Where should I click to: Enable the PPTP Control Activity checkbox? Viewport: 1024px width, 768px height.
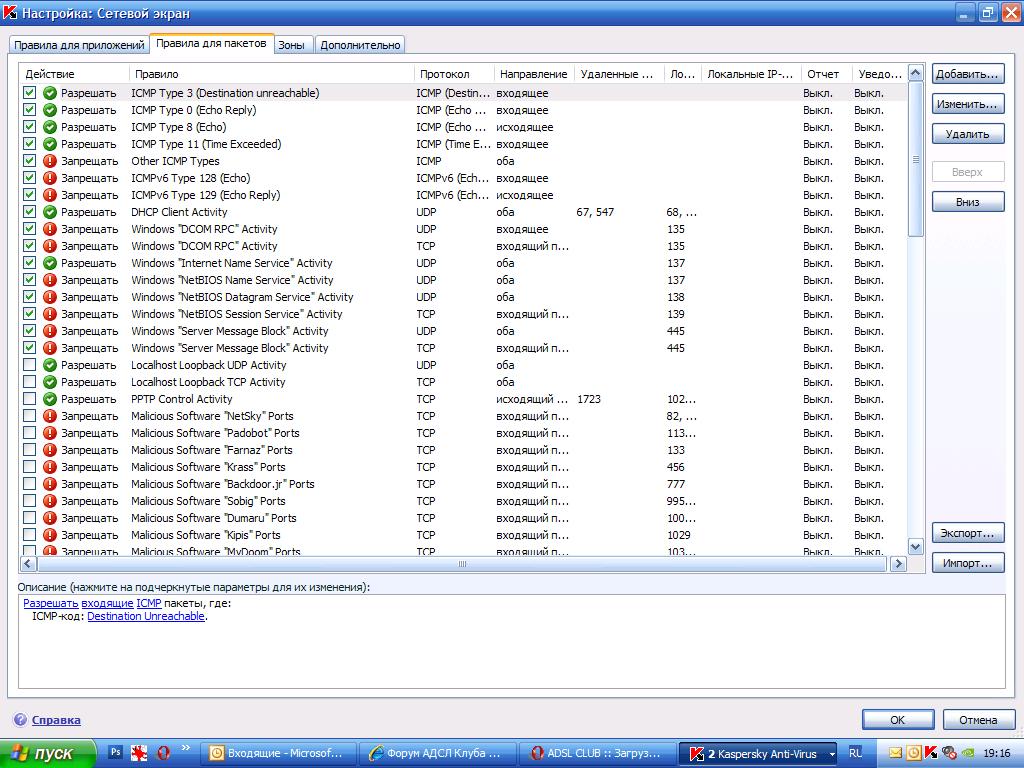click(29, 398)
